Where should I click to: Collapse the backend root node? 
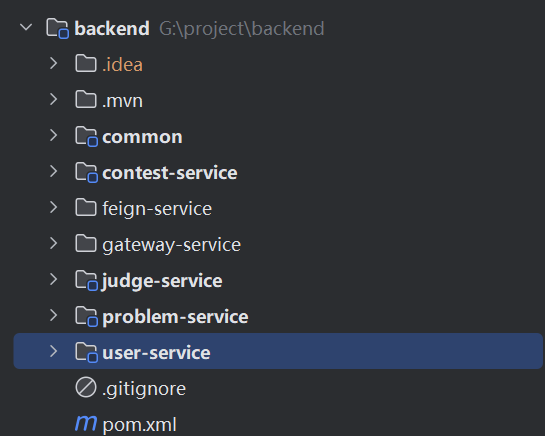point(26,27)
